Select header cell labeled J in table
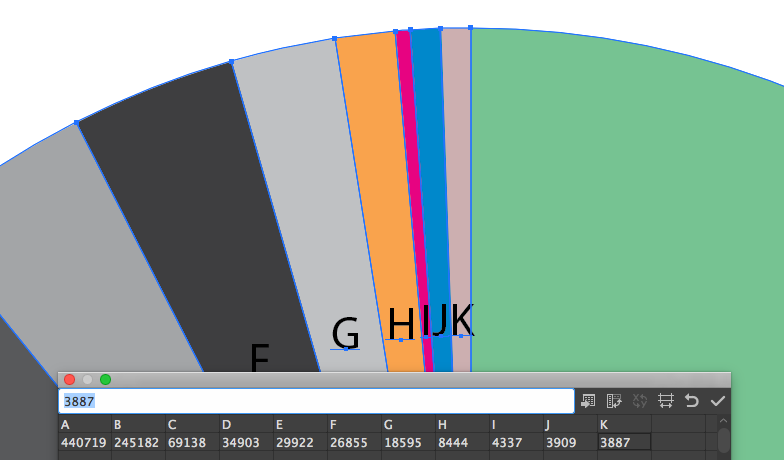784x460 pixels. tap(570, 424)
